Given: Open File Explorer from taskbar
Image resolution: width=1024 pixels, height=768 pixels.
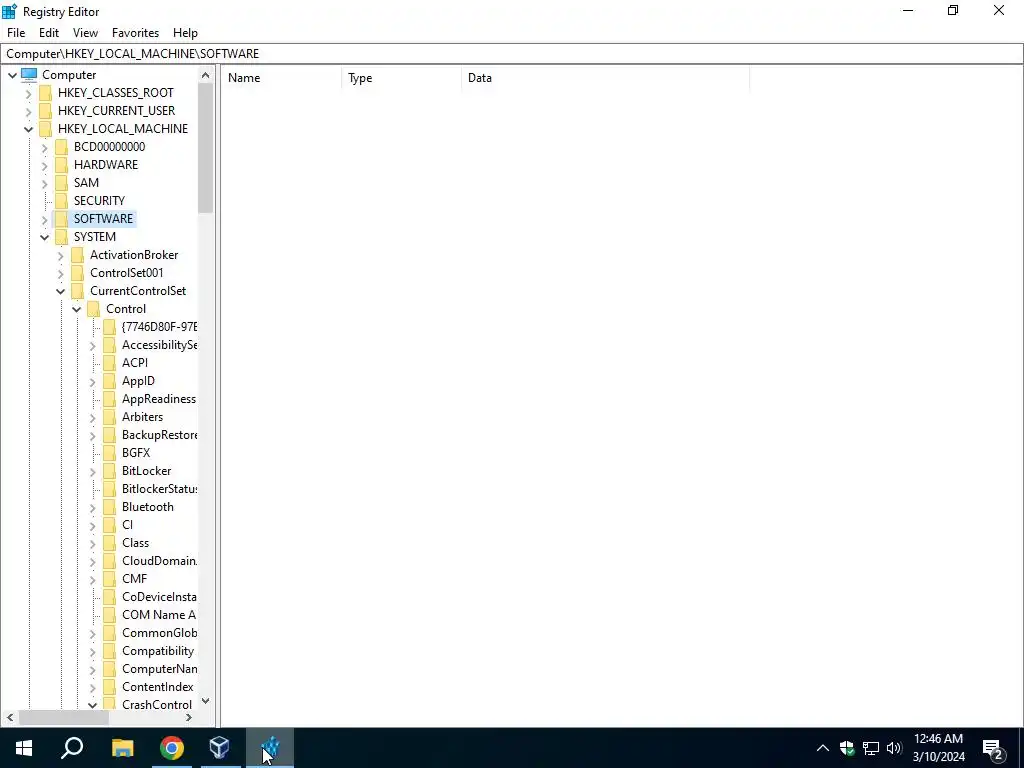Looking at the screenshot, I should 123,748.
